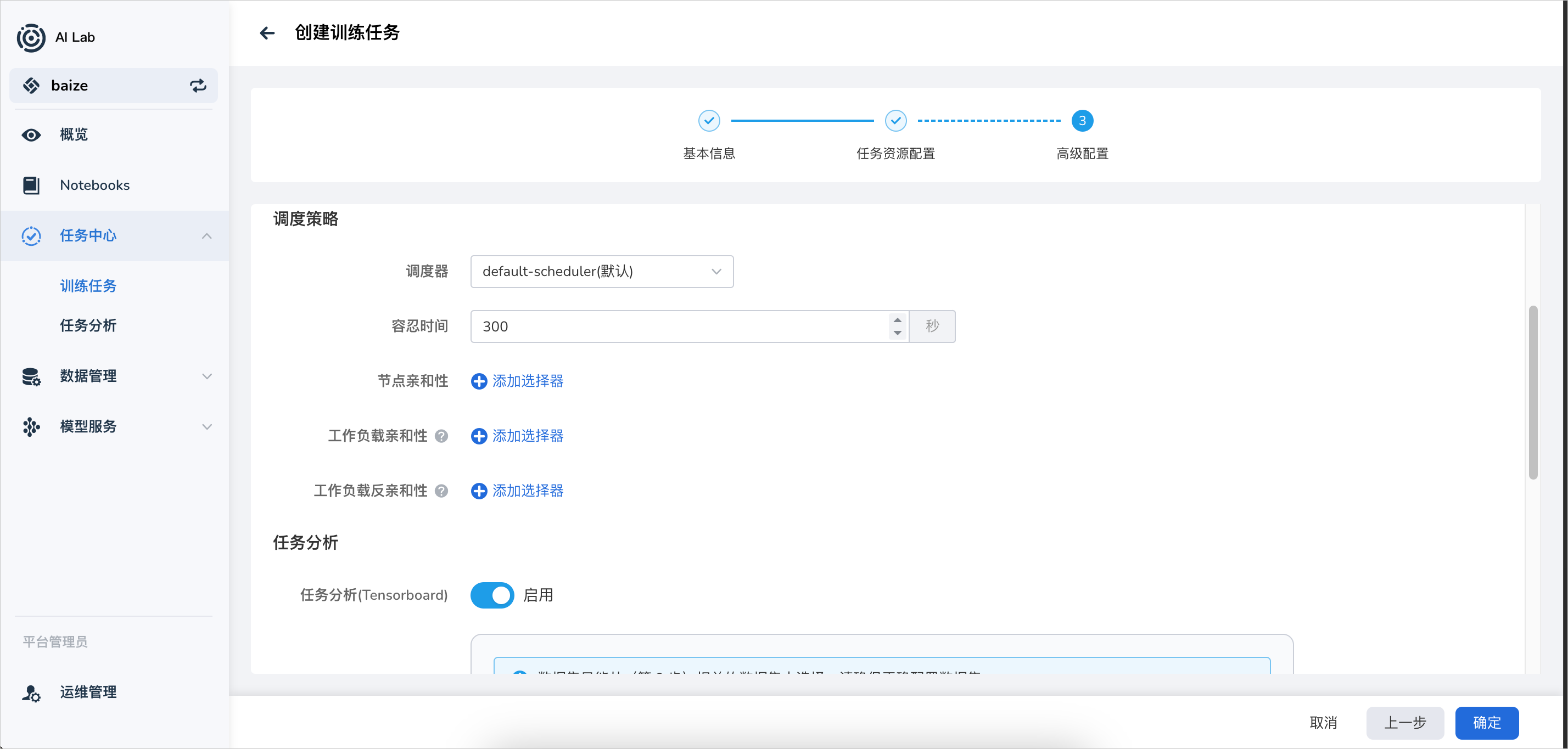Open 运维管理 in the sidebar

[x=114, y=692]
